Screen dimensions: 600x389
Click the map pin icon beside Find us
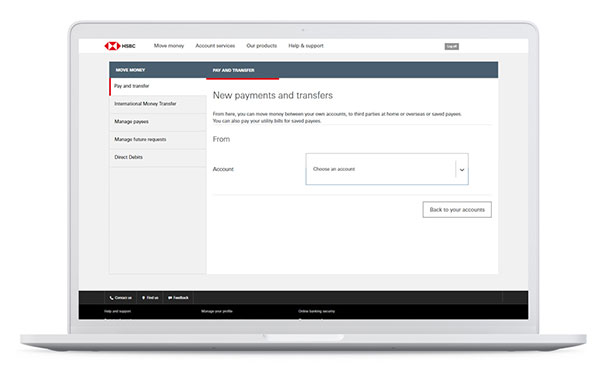(143, 298)
